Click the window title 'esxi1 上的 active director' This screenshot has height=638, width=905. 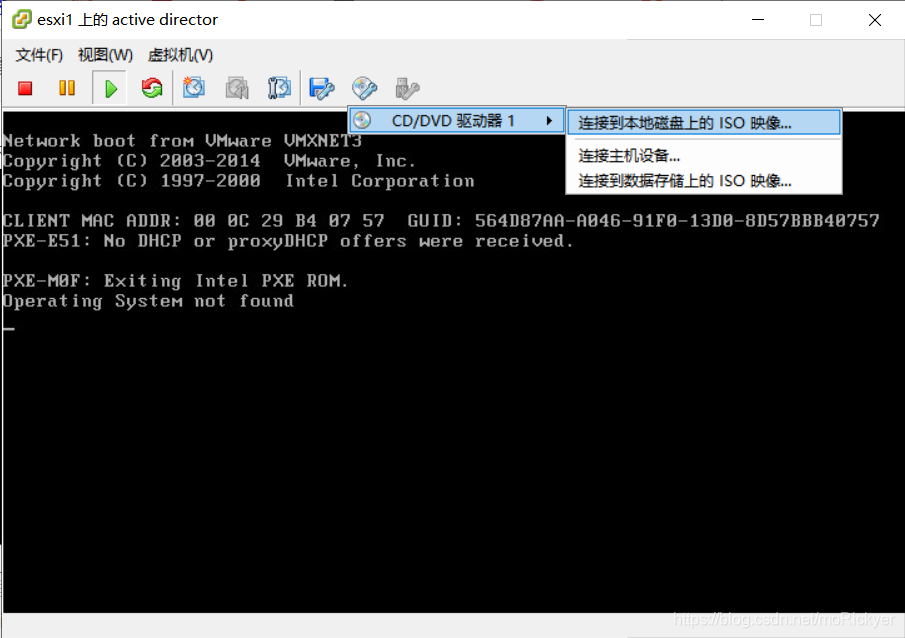(128, 20)
